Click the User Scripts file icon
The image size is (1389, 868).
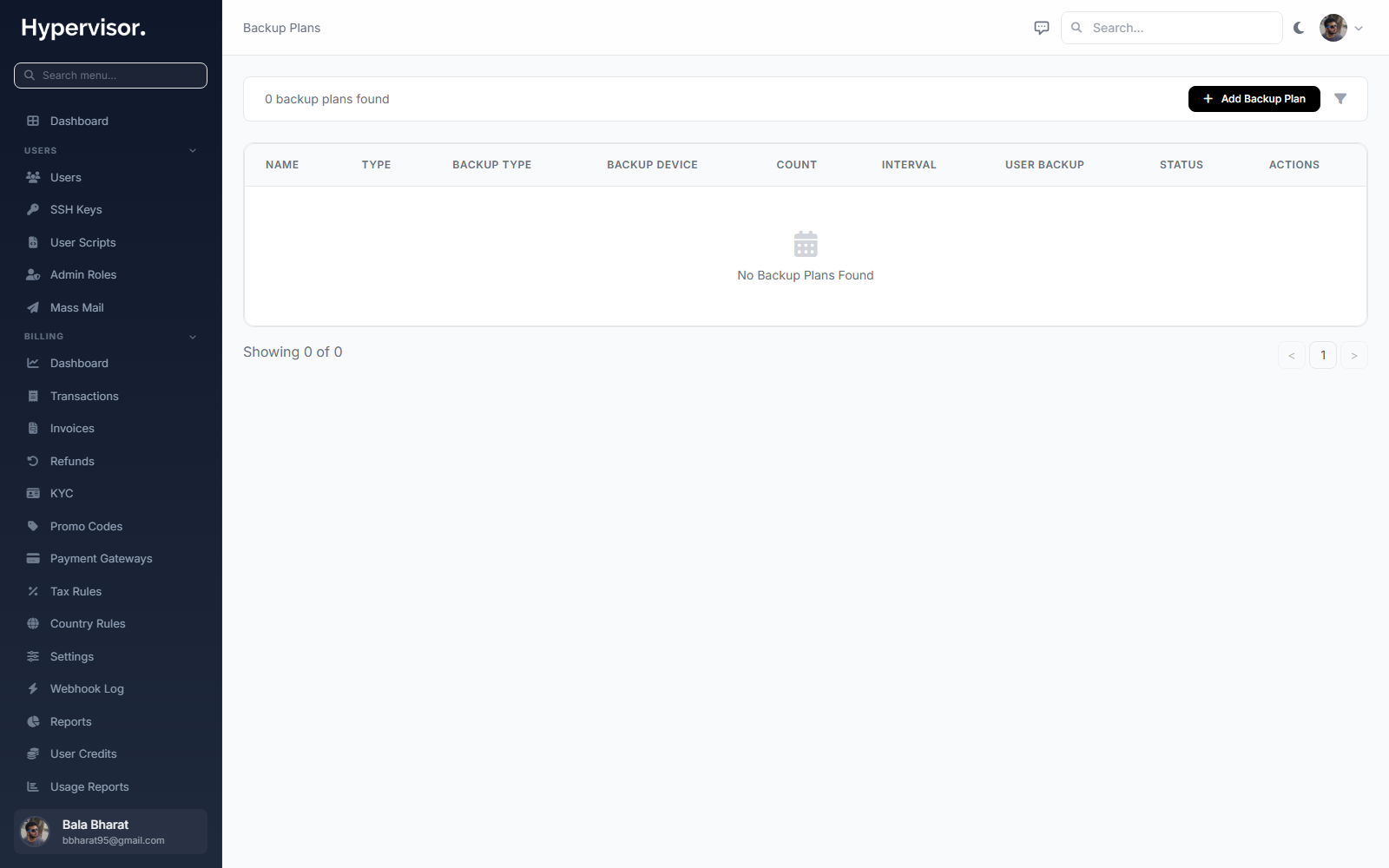tap(33, 242)
